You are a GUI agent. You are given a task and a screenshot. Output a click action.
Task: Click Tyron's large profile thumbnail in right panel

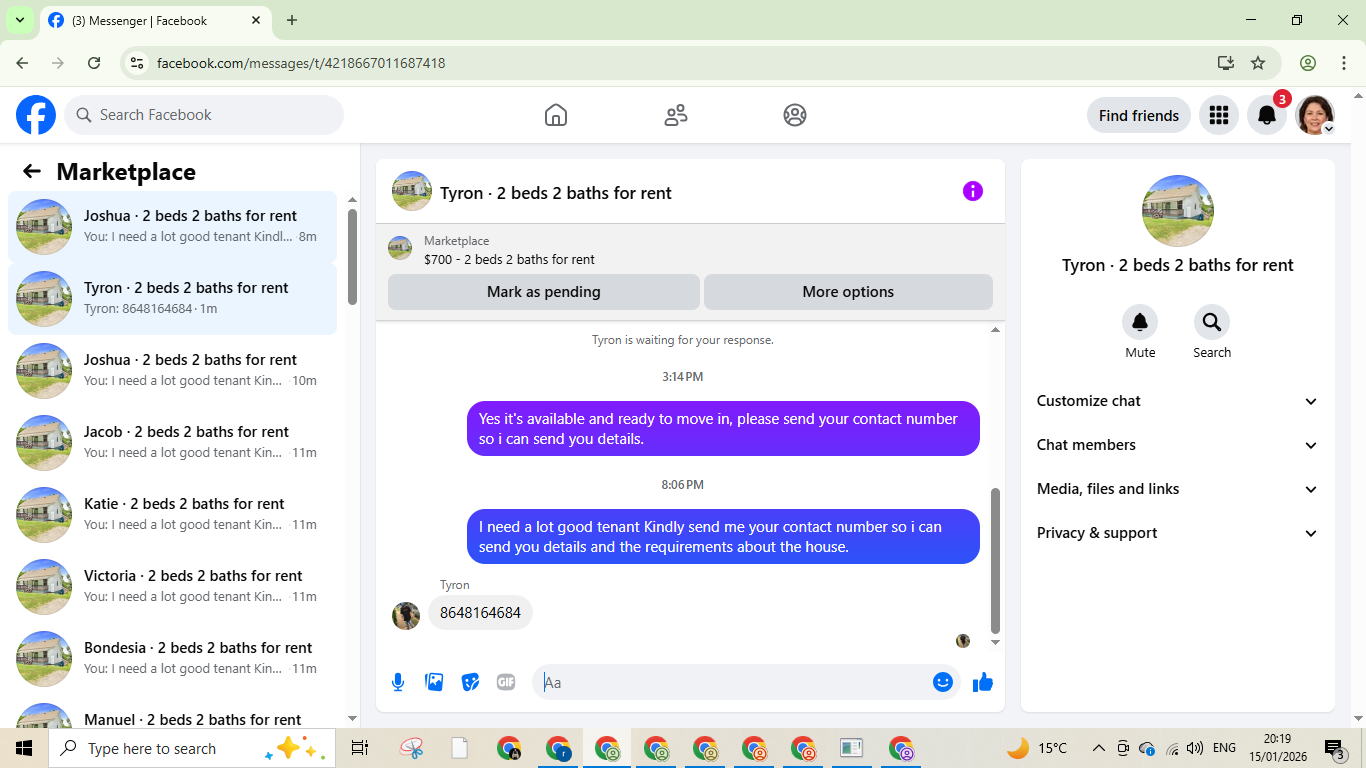[1178, 211]
